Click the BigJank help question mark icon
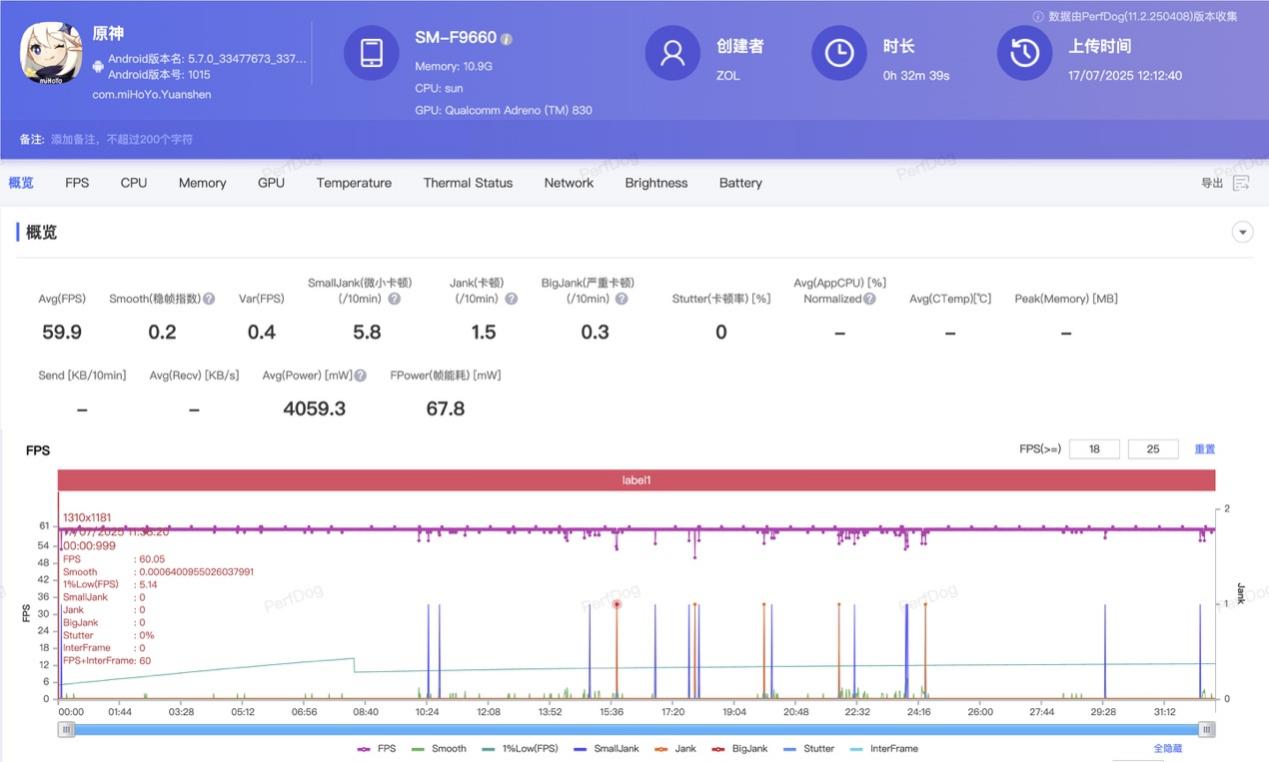1269x762 pixels. 621,299
